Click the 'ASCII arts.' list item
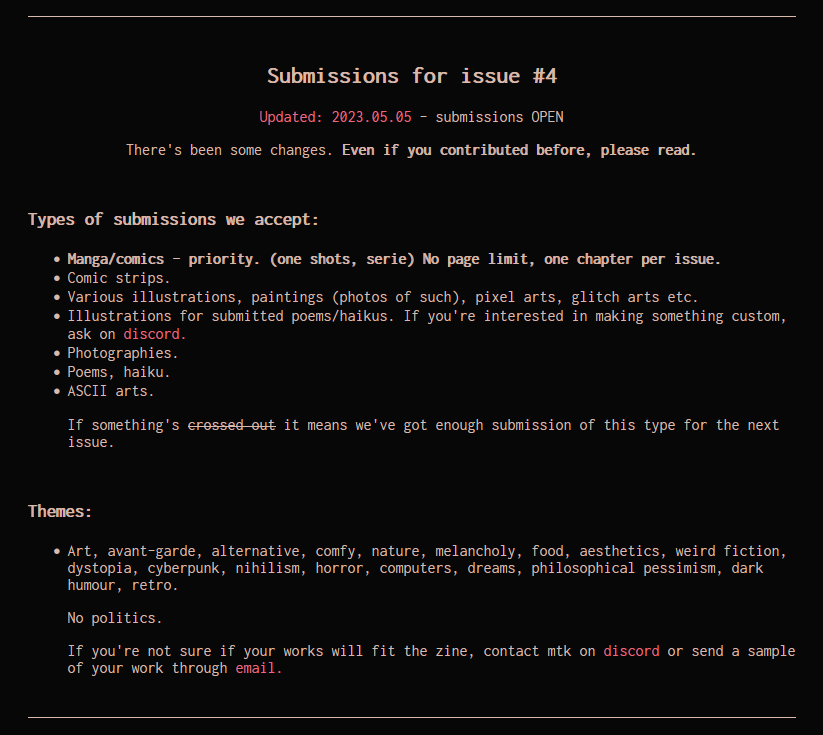The image size is (823, 735). 111,391
